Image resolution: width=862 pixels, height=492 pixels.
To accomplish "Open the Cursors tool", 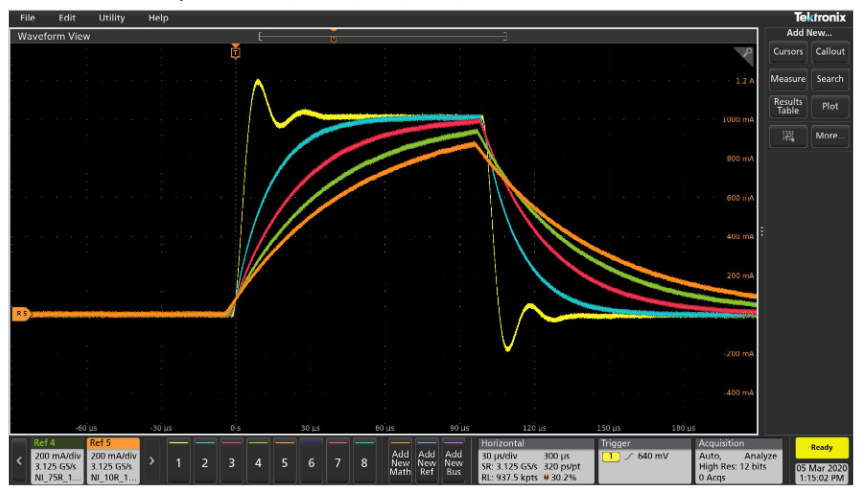I will (787, 51).
